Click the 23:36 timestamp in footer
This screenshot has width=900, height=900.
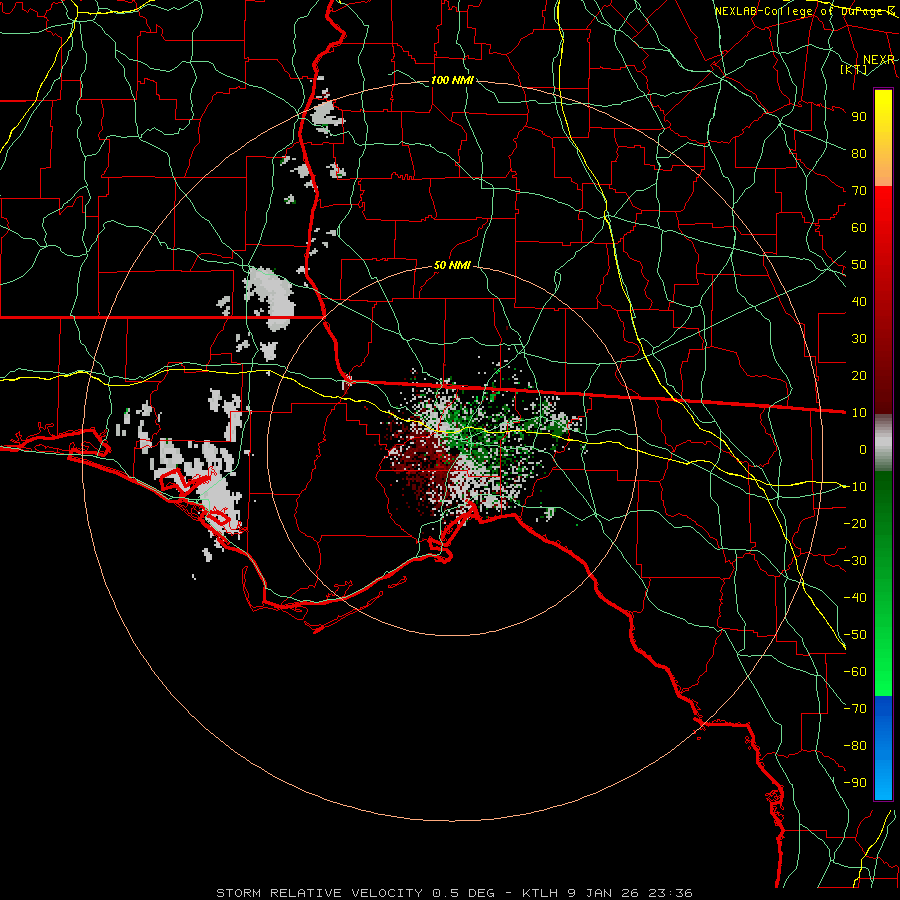coord(670,893)
